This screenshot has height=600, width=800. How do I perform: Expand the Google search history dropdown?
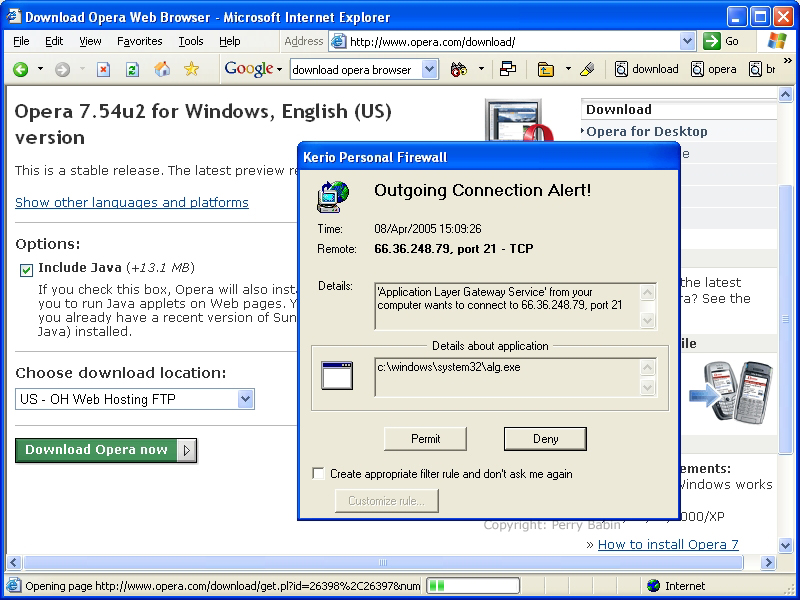click(430, 69)
